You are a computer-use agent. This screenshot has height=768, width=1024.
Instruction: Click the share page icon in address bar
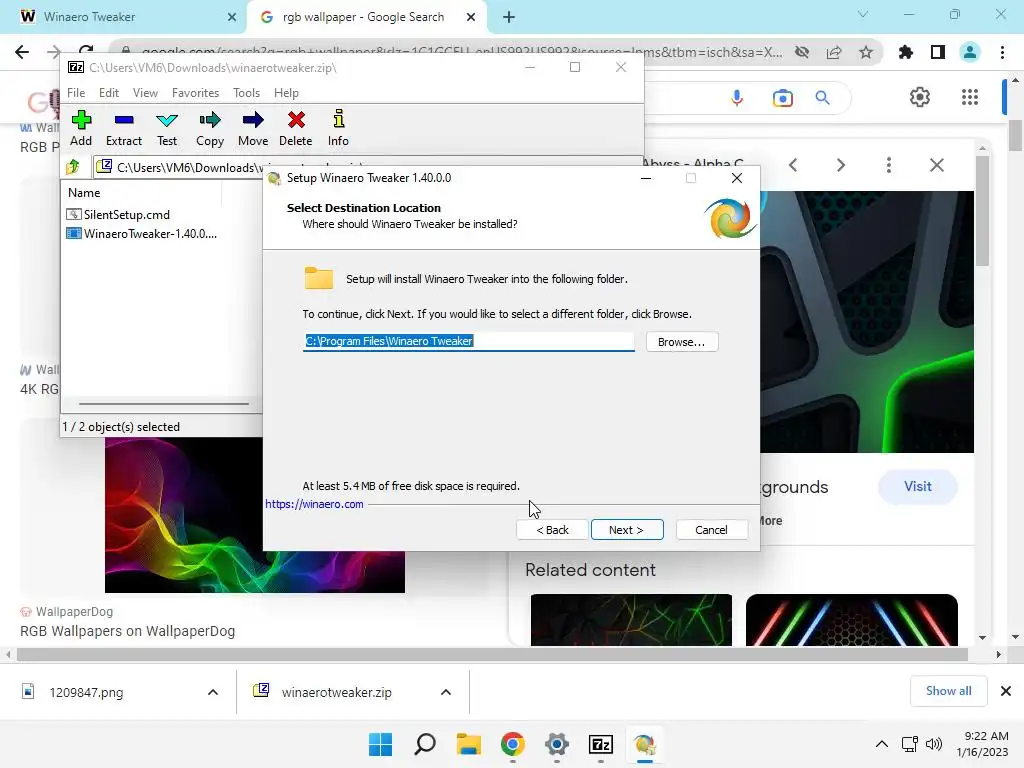point(834,52)
